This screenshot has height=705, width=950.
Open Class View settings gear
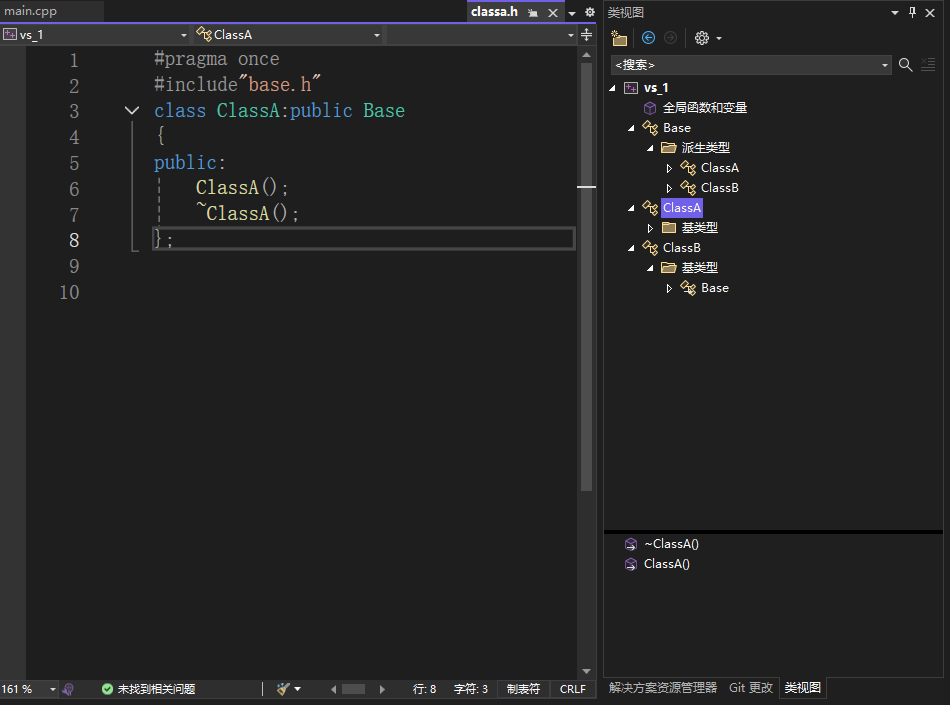click(702, 38)
